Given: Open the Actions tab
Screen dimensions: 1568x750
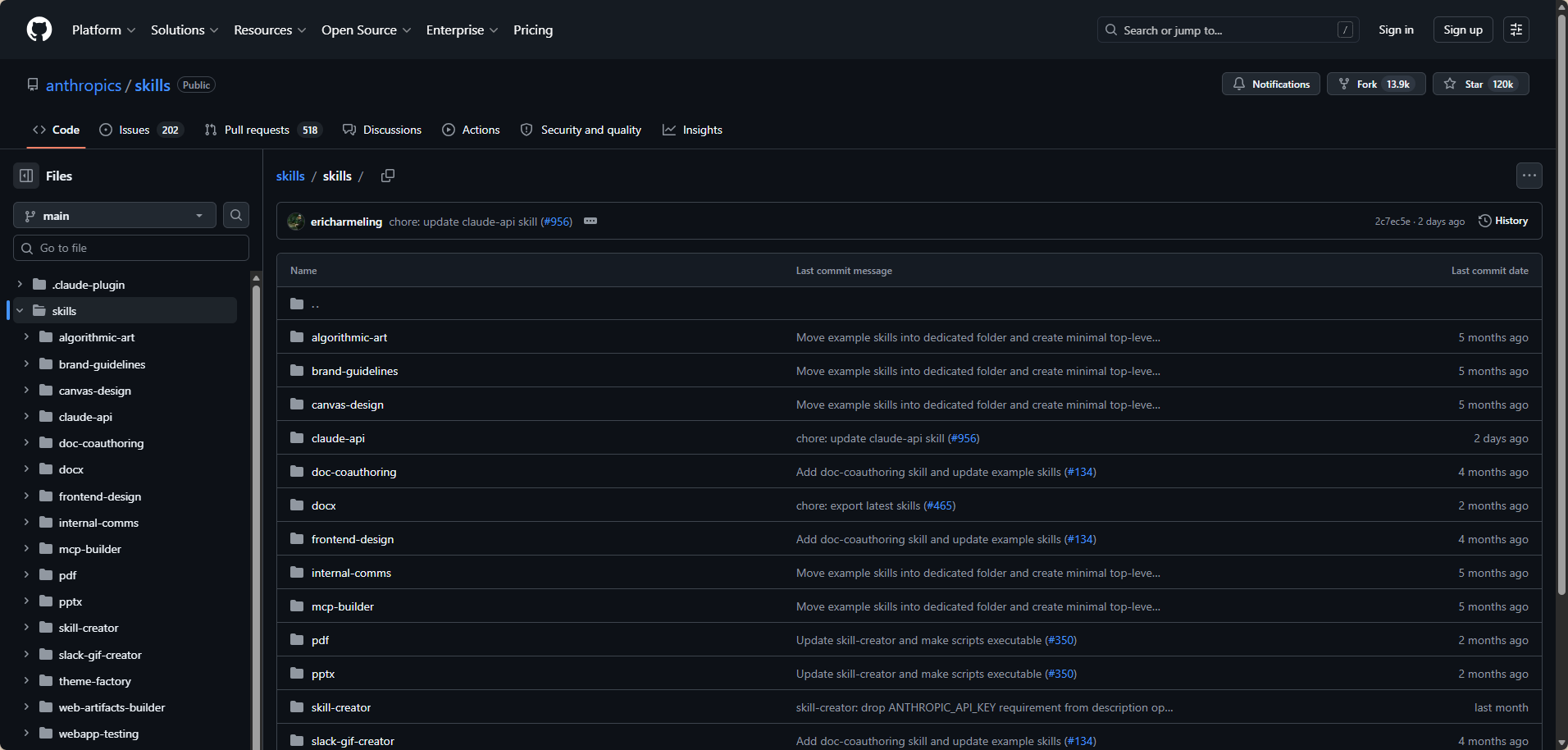Looking at the screenshot, I should click(471, 130).
